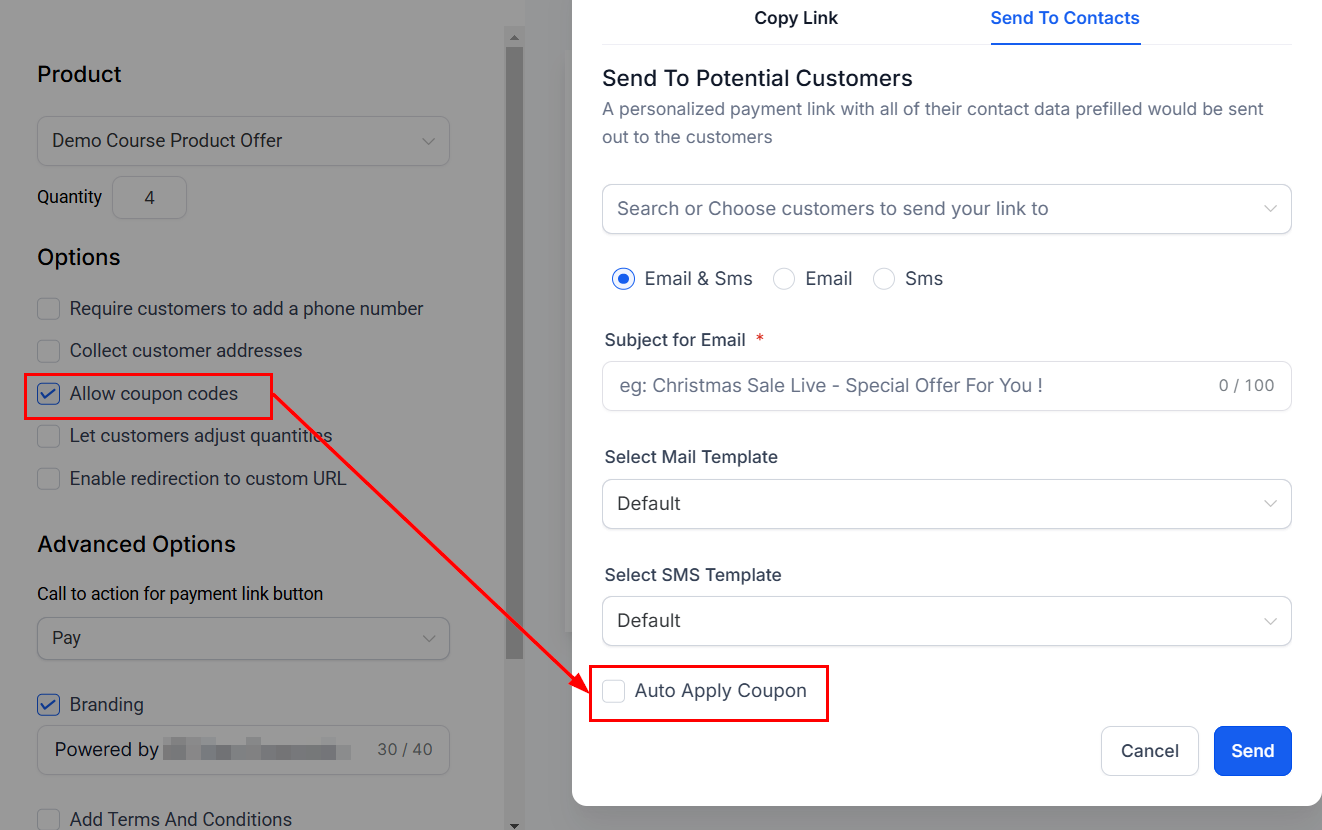Click the customer search dropdown chevron
The width and height of the screenshot is (1322, 830).
1270,209
